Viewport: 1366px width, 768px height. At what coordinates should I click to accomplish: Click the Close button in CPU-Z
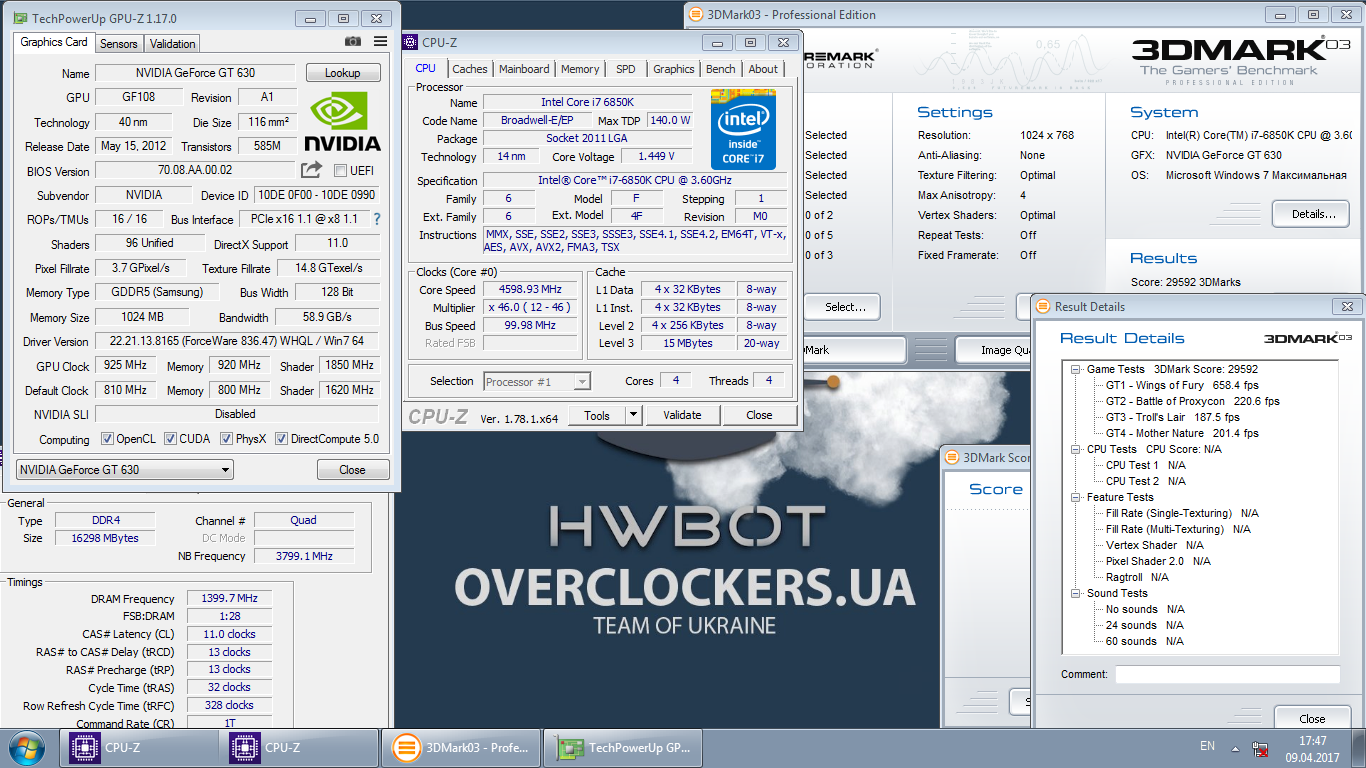tap(759, 415)
